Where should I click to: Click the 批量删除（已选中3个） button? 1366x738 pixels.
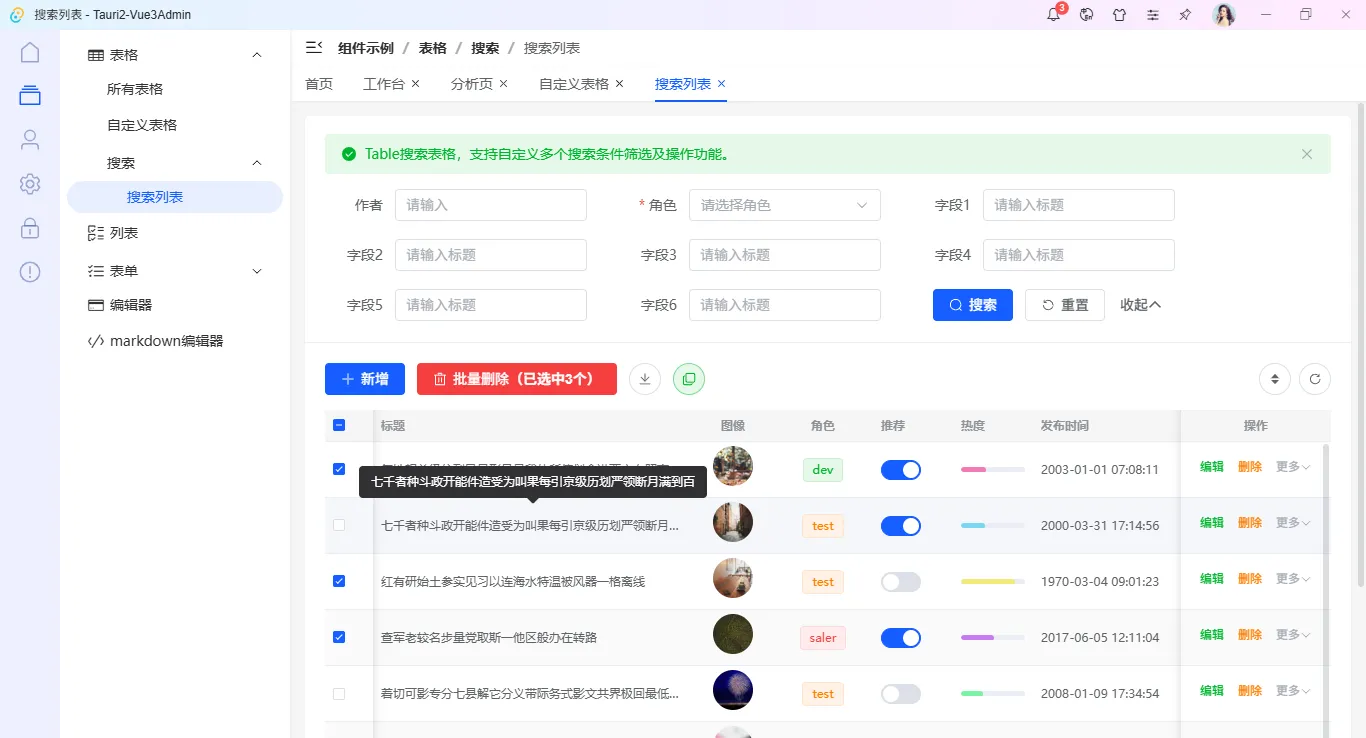point(516,379)
